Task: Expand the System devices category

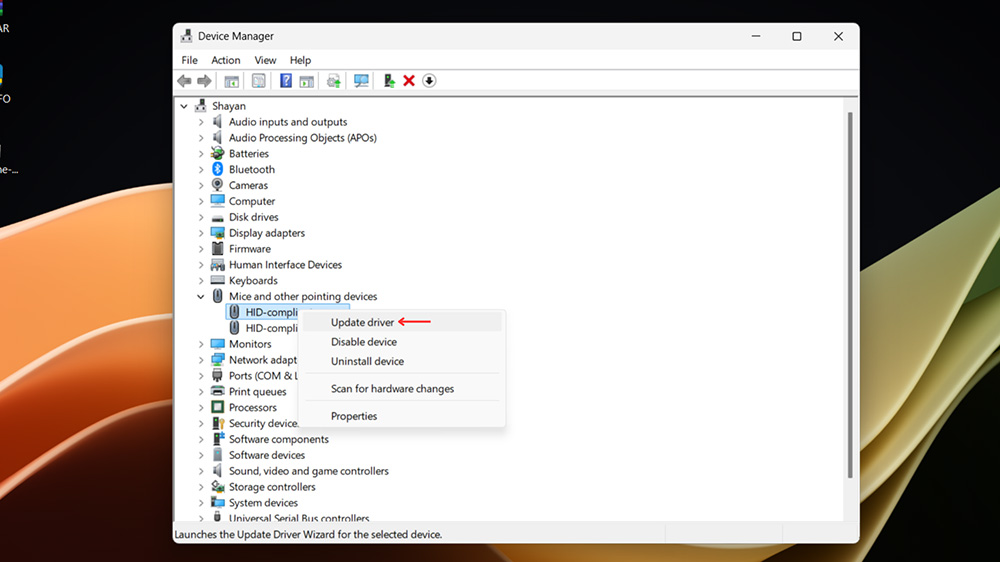Action: pos(201,503)
